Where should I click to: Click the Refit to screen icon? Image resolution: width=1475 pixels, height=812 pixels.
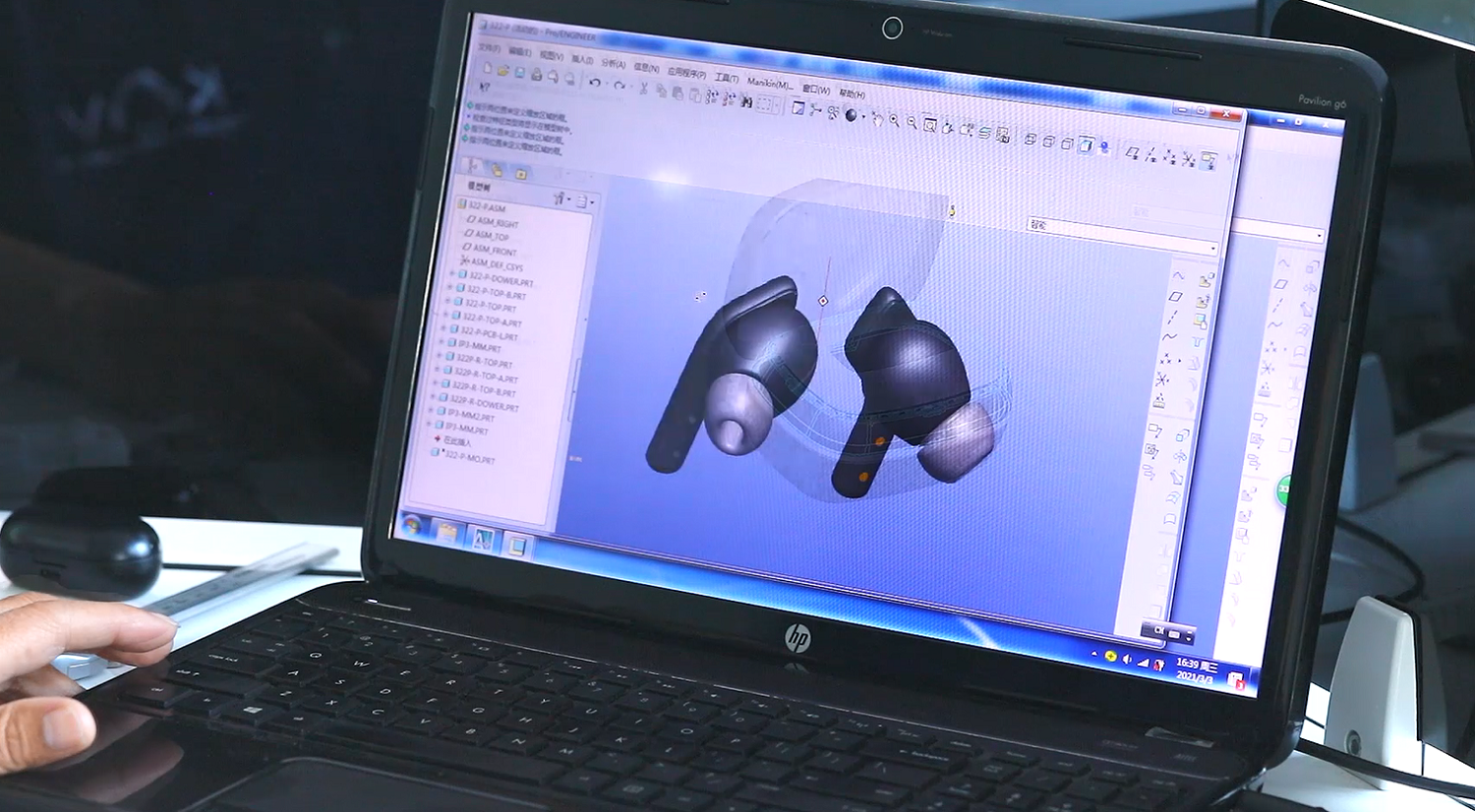point(930,125)
